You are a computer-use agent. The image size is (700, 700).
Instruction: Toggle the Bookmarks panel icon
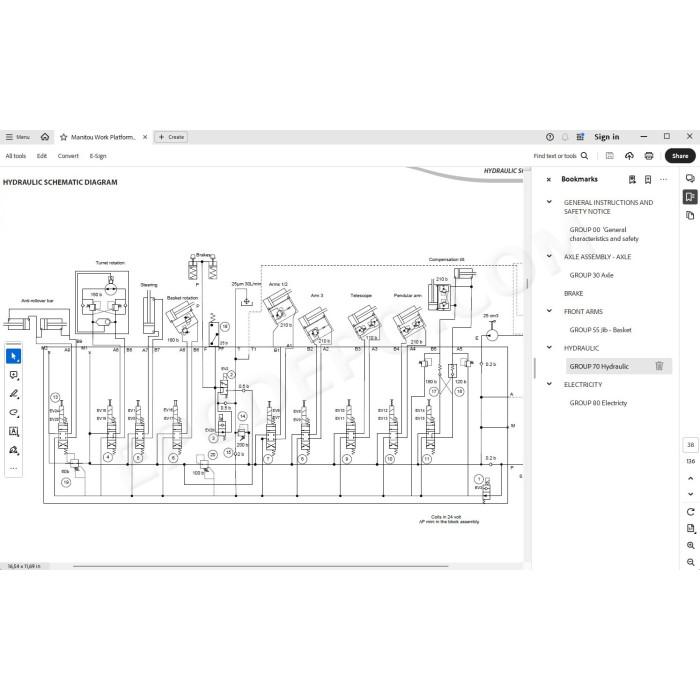point(690,197)
